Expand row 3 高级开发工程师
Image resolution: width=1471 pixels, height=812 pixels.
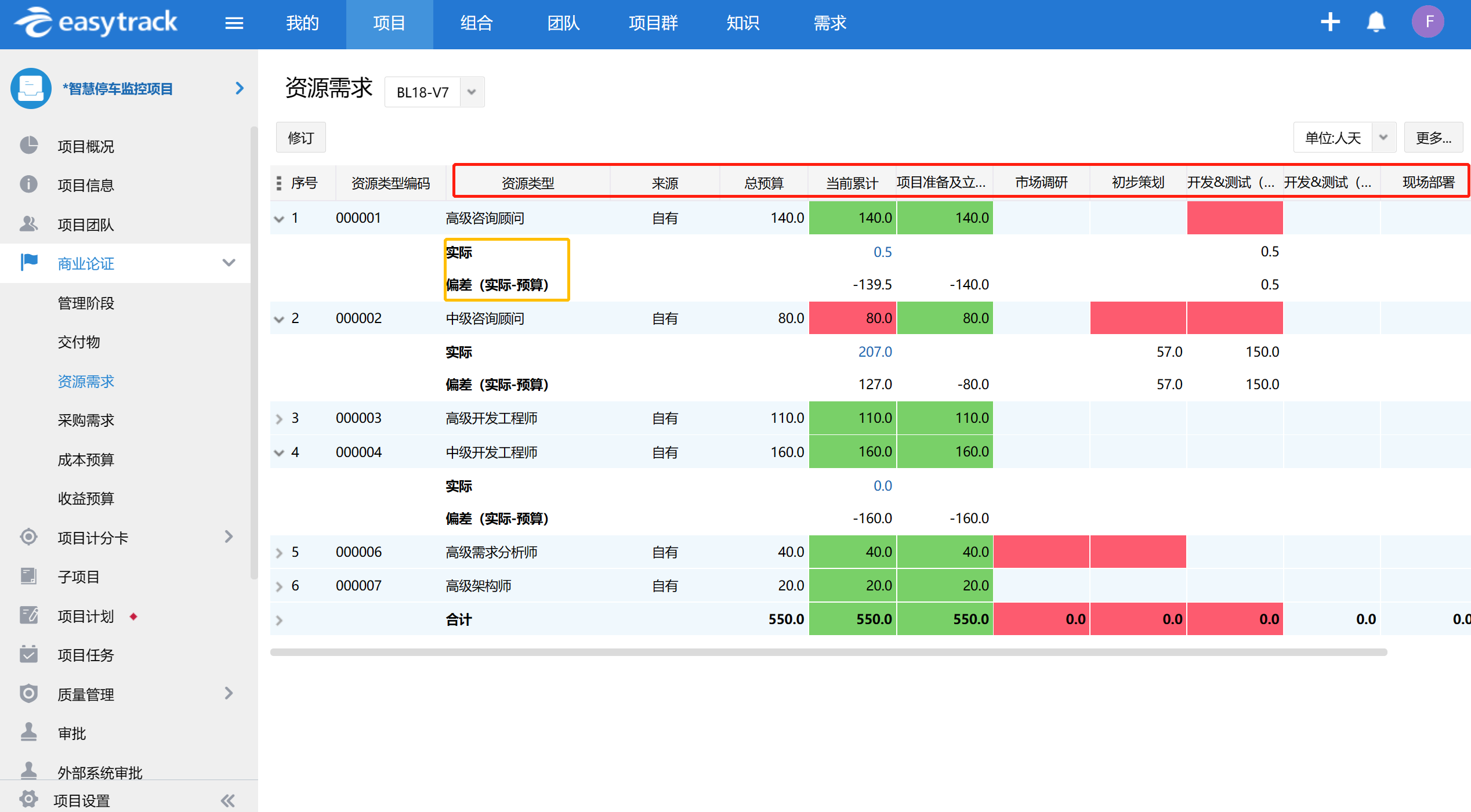pyautogui.click(x=279, y=419)
